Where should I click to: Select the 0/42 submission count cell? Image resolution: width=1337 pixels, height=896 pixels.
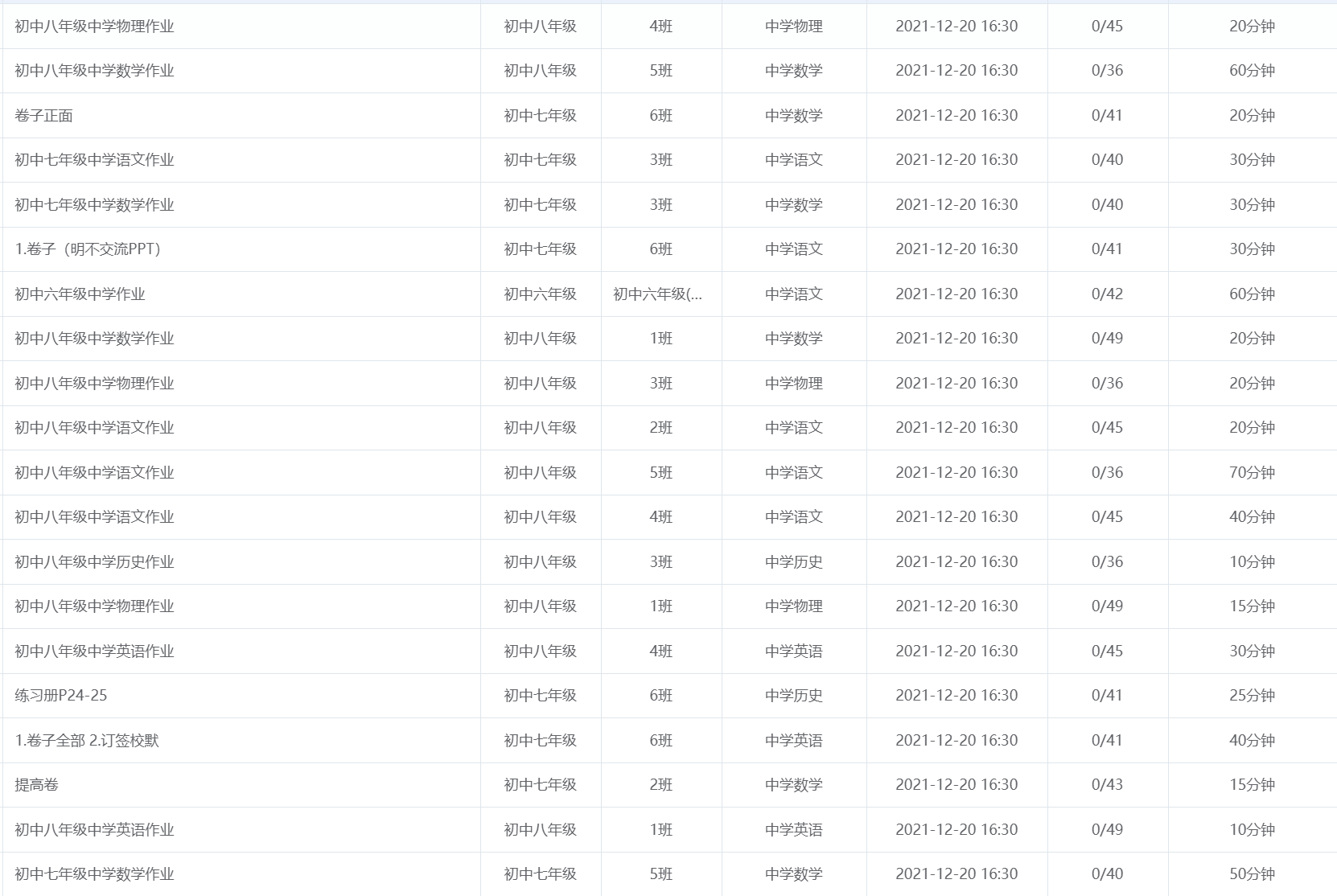pyautogui.click(x=1107, y=294)
